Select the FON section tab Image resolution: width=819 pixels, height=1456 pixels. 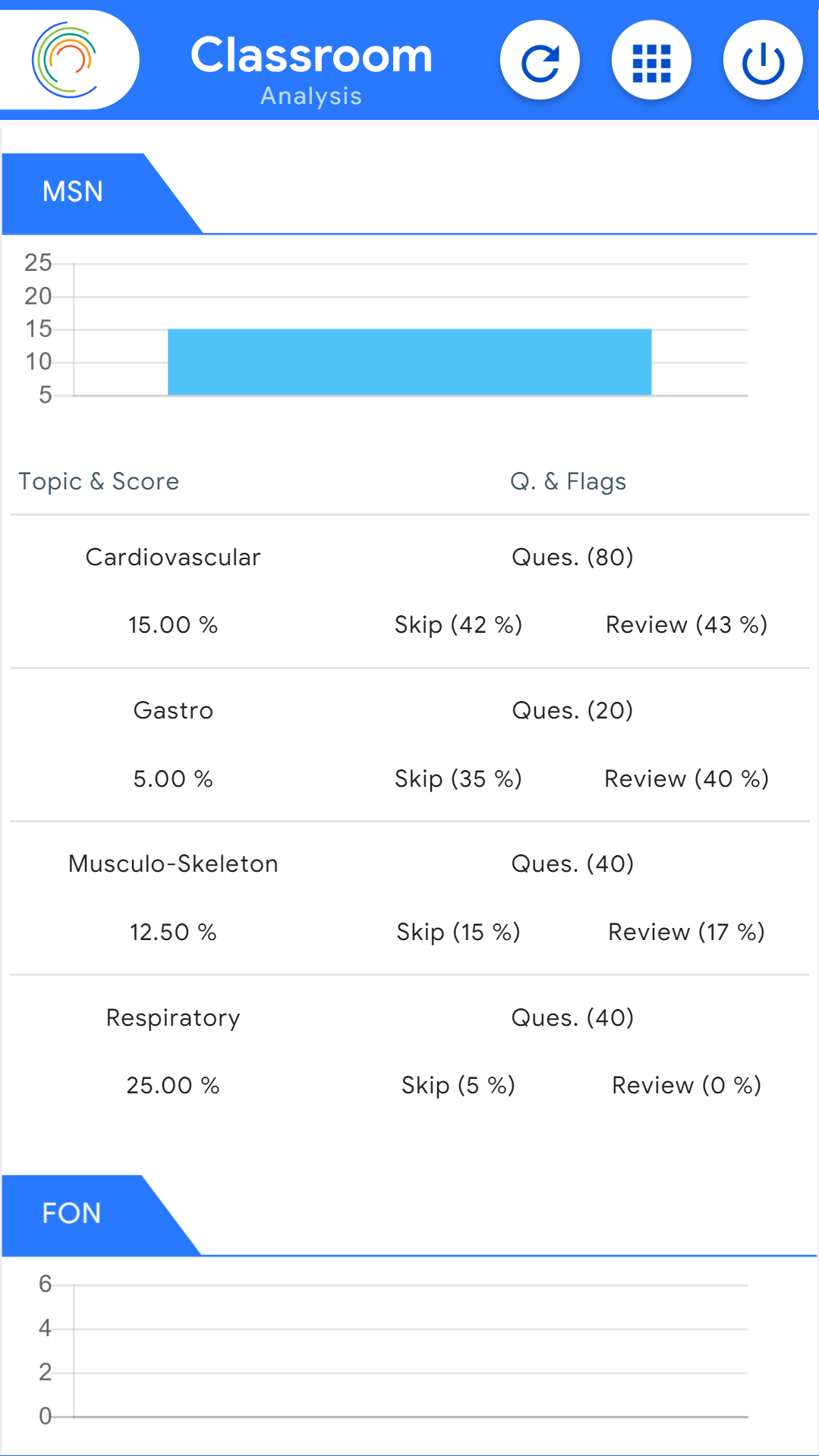click(71, 1213)
